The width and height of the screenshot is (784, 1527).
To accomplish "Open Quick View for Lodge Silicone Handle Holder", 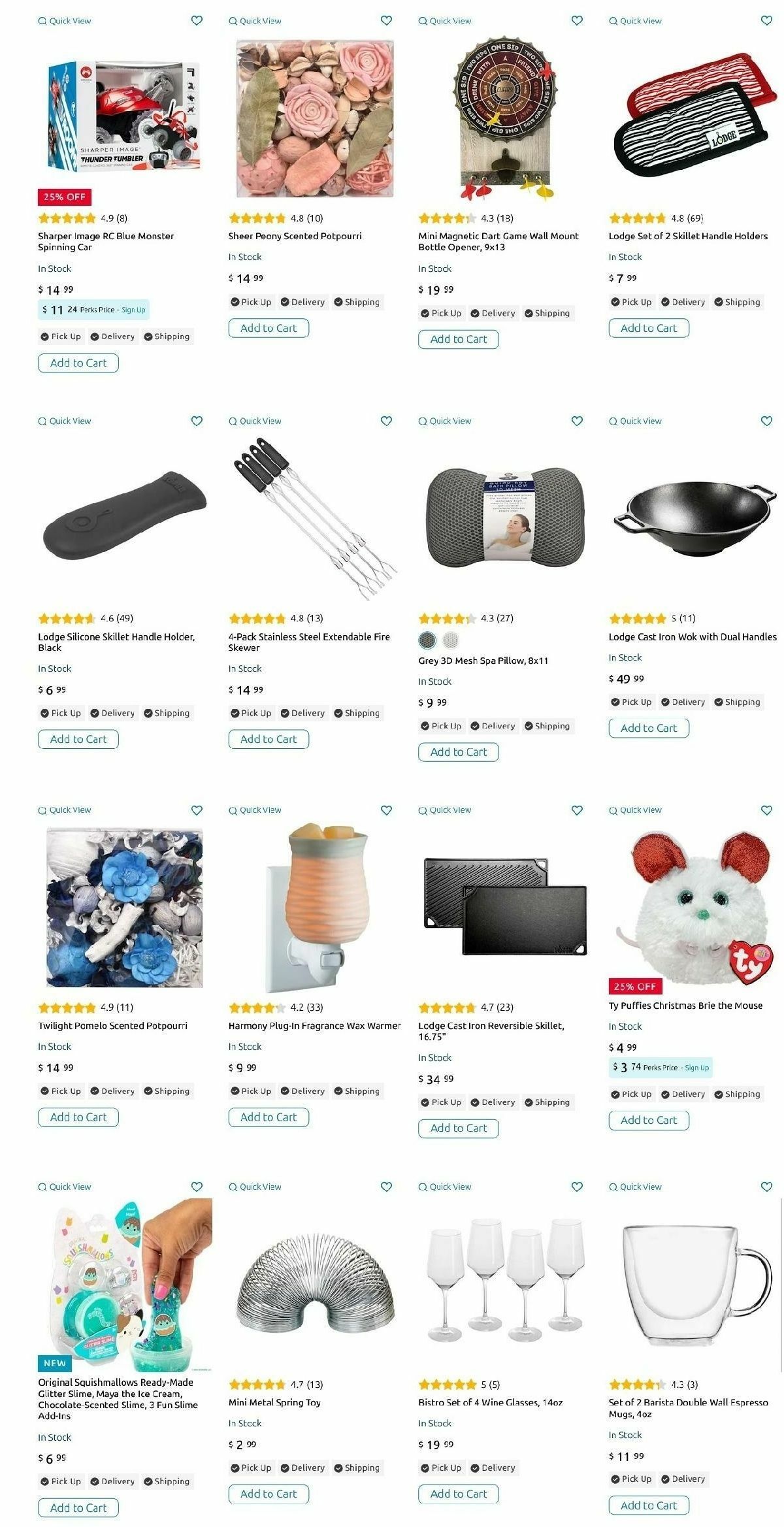I will (x=65, y=421).
